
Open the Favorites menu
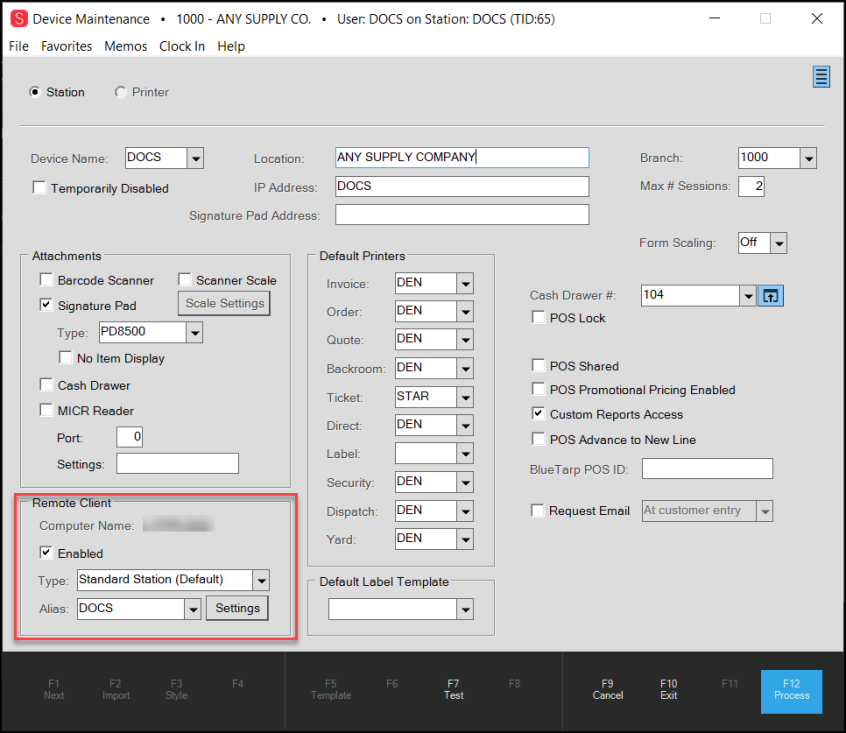[66, 46]
